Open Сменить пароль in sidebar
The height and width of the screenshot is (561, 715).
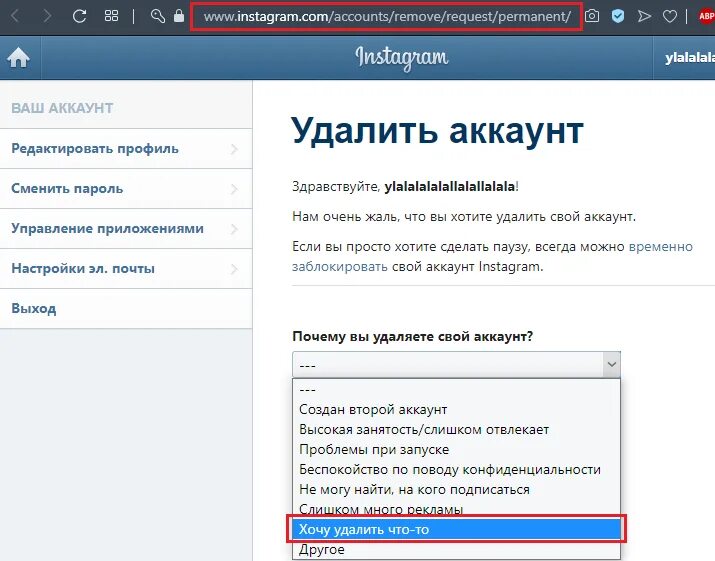[126, 189]
